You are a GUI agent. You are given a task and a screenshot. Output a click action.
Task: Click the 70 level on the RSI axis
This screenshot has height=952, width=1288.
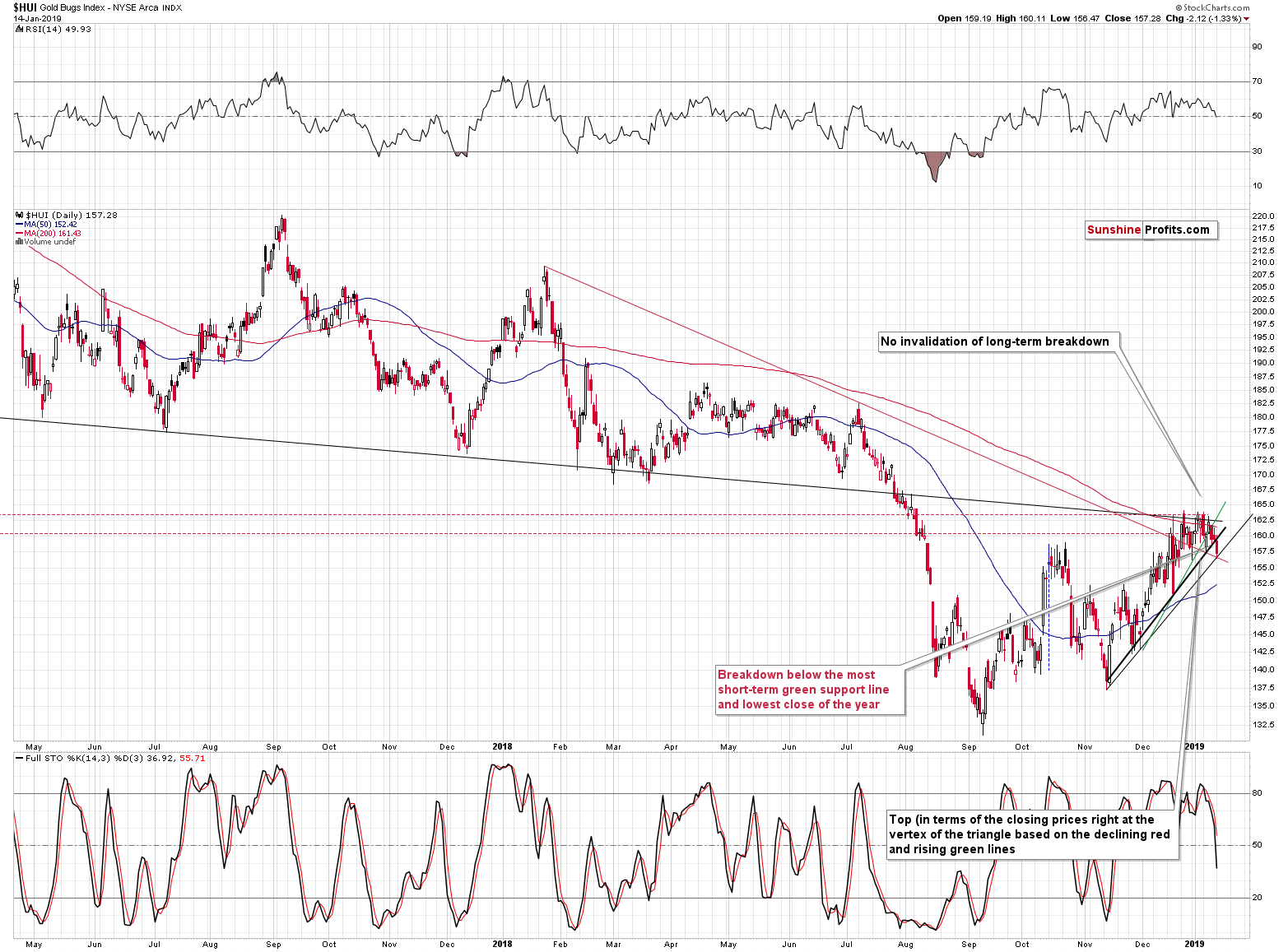pos(1257,81)
